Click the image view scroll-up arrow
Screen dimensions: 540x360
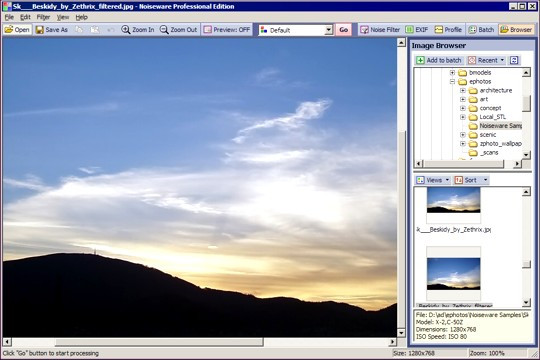pos(401,42)
